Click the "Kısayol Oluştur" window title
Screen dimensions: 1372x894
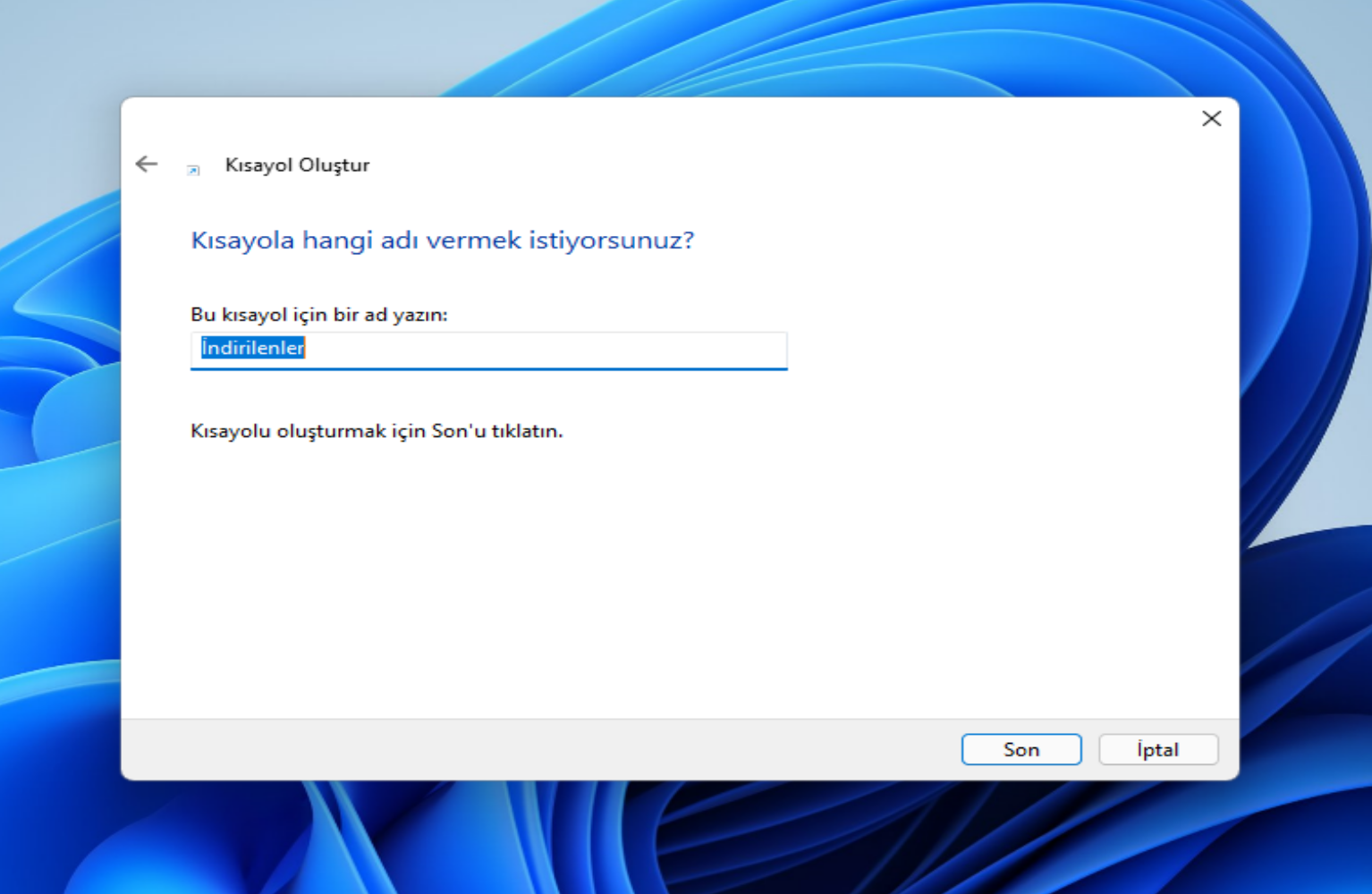point(297,165)
